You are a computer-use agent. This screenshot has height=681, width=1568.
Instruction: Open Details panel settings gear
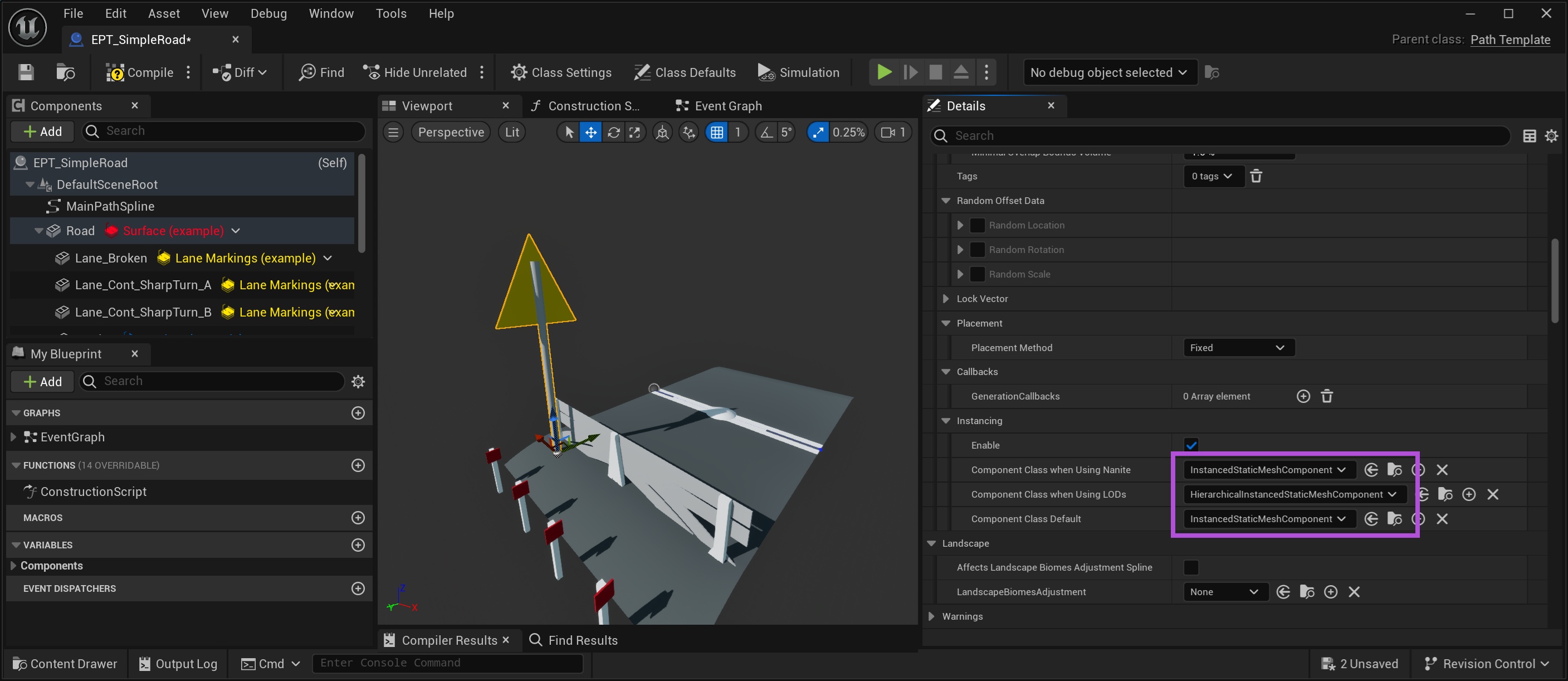click(x=1551, y=136)
